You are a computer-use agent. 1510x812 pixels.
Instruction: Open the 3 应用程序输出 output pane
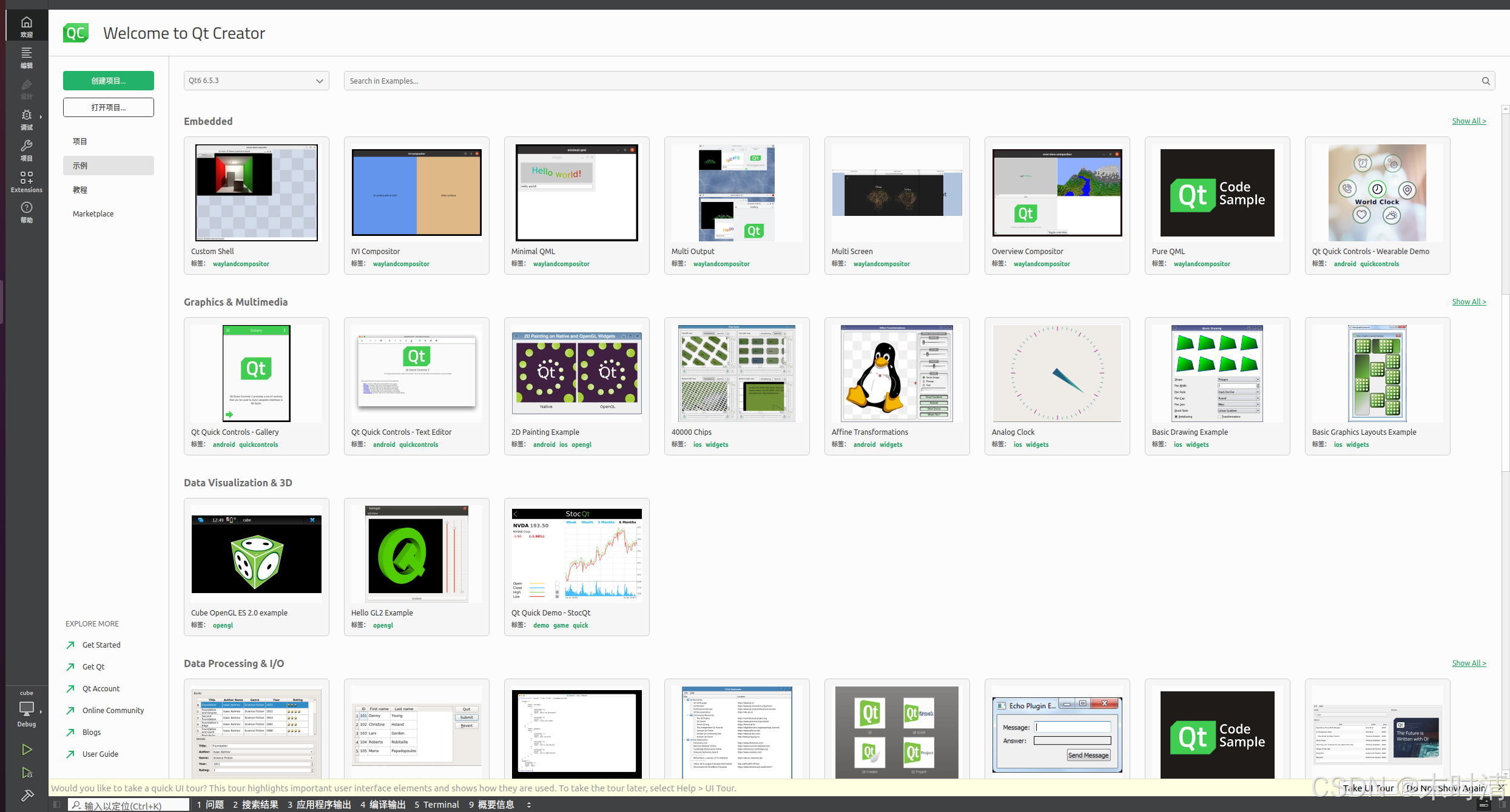point(320,805)
